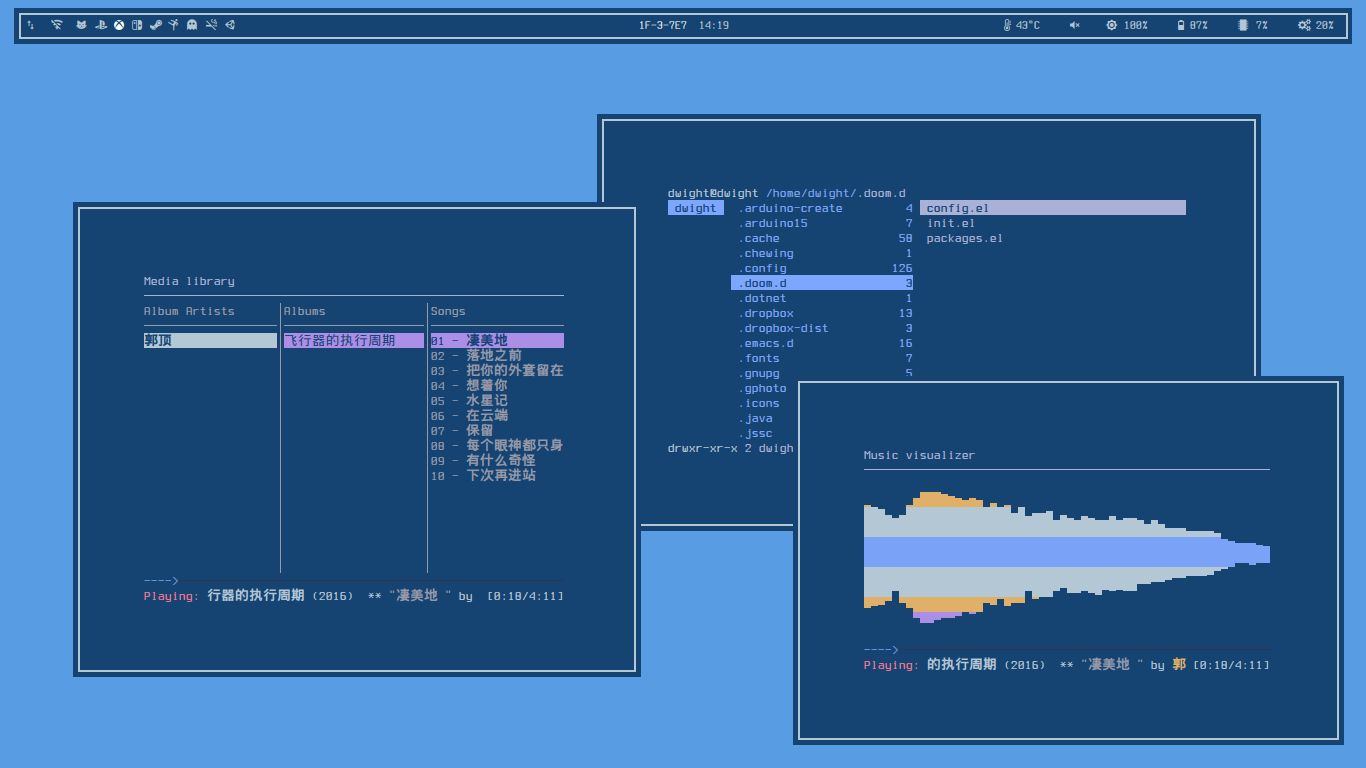Click the PlayStation workspace icon
Viewport: 1366px width, 768px height.
pos(101,25)
